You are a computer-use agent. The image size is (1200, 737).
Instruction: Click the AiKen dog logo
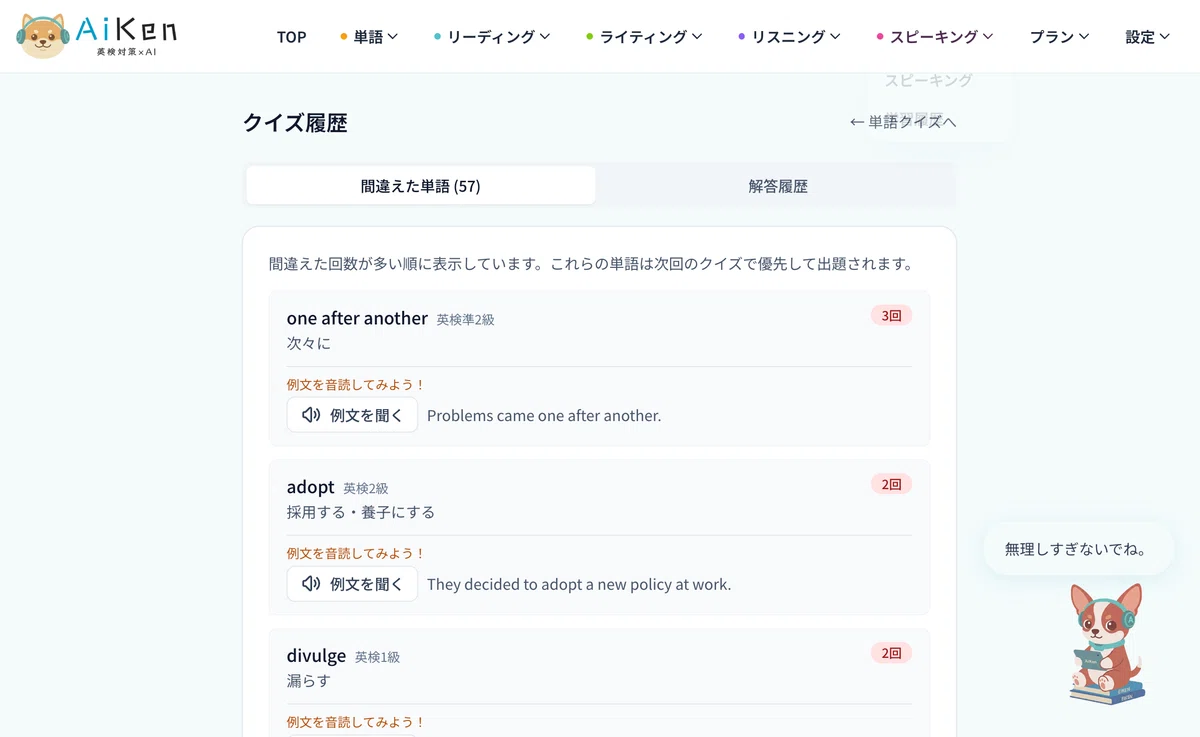click(96, 36)
